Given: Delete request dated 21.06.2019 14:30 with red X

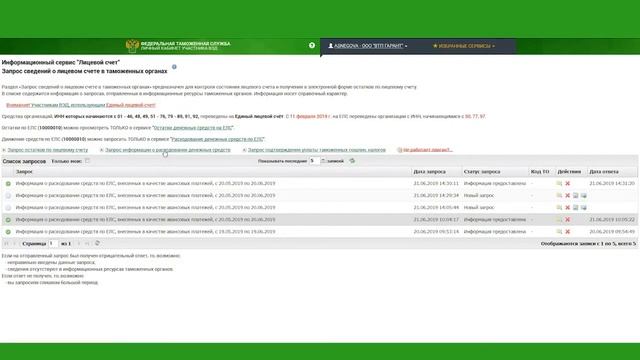Looking at the screenshot, I should [567, 184].
